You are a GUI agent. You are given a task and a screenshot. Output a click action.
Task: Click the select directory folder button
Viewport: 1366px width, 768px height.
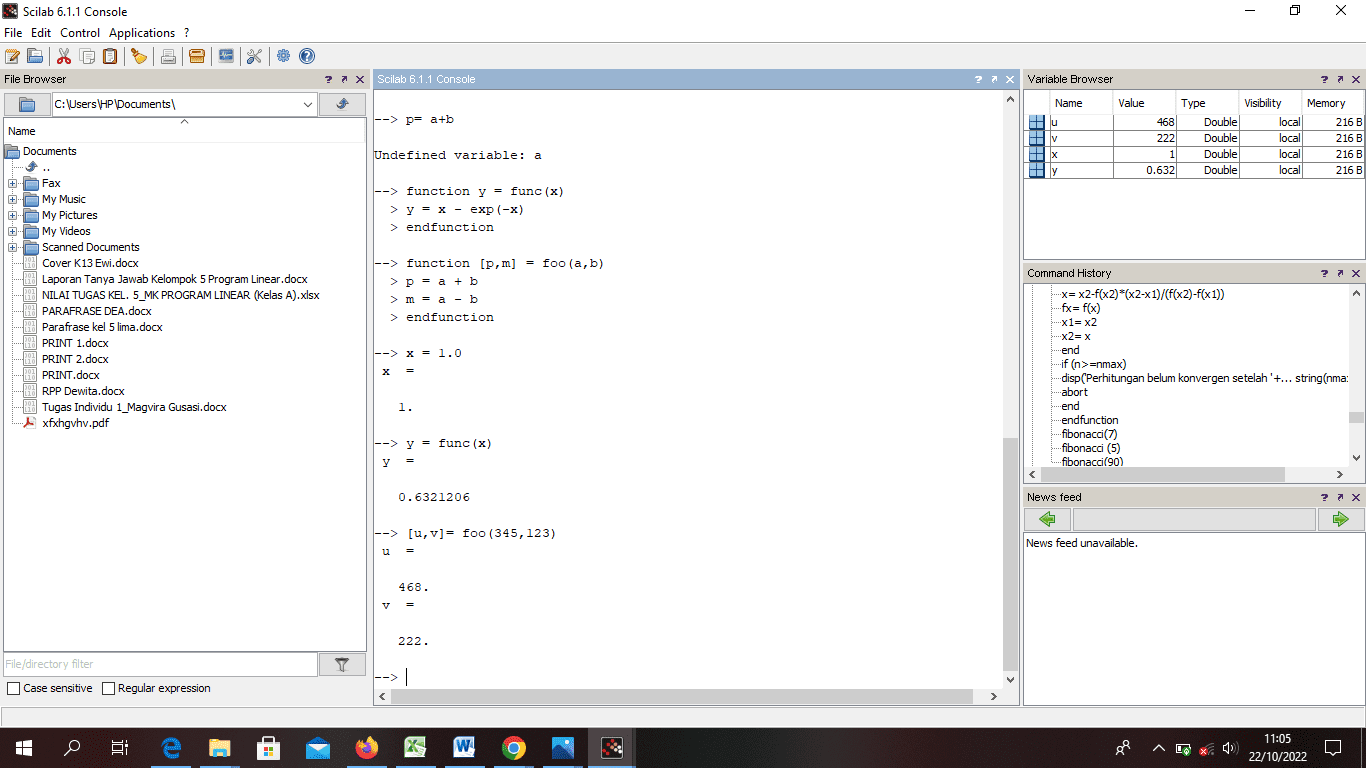pyautogui.click(x=27, y=104)
